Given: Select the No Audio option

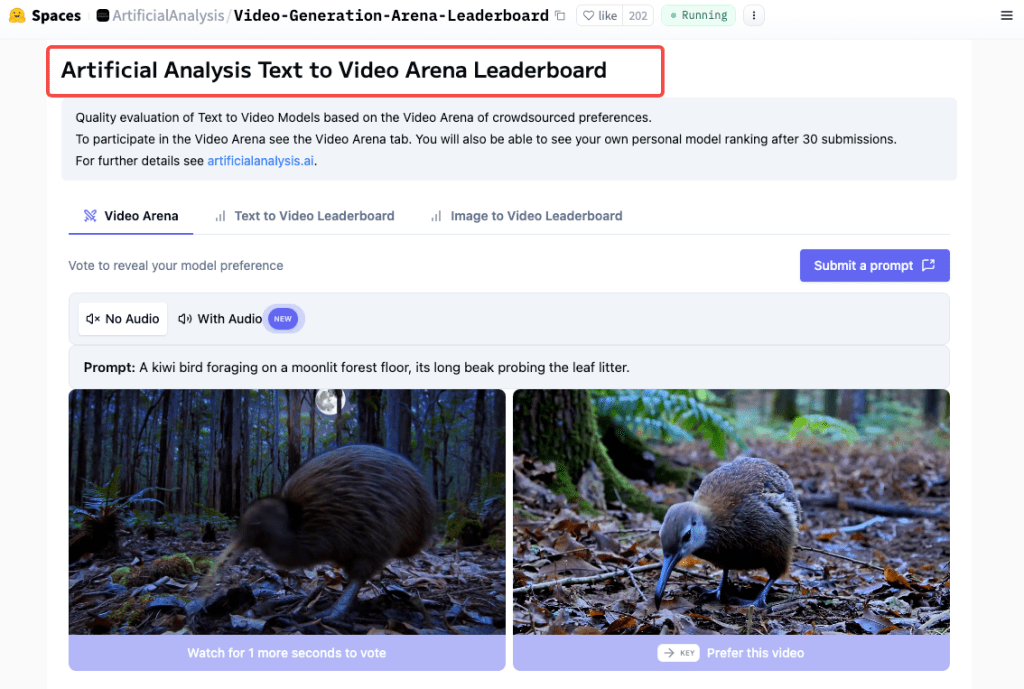Looking at the screenshot, I should (x=123, y=319).
